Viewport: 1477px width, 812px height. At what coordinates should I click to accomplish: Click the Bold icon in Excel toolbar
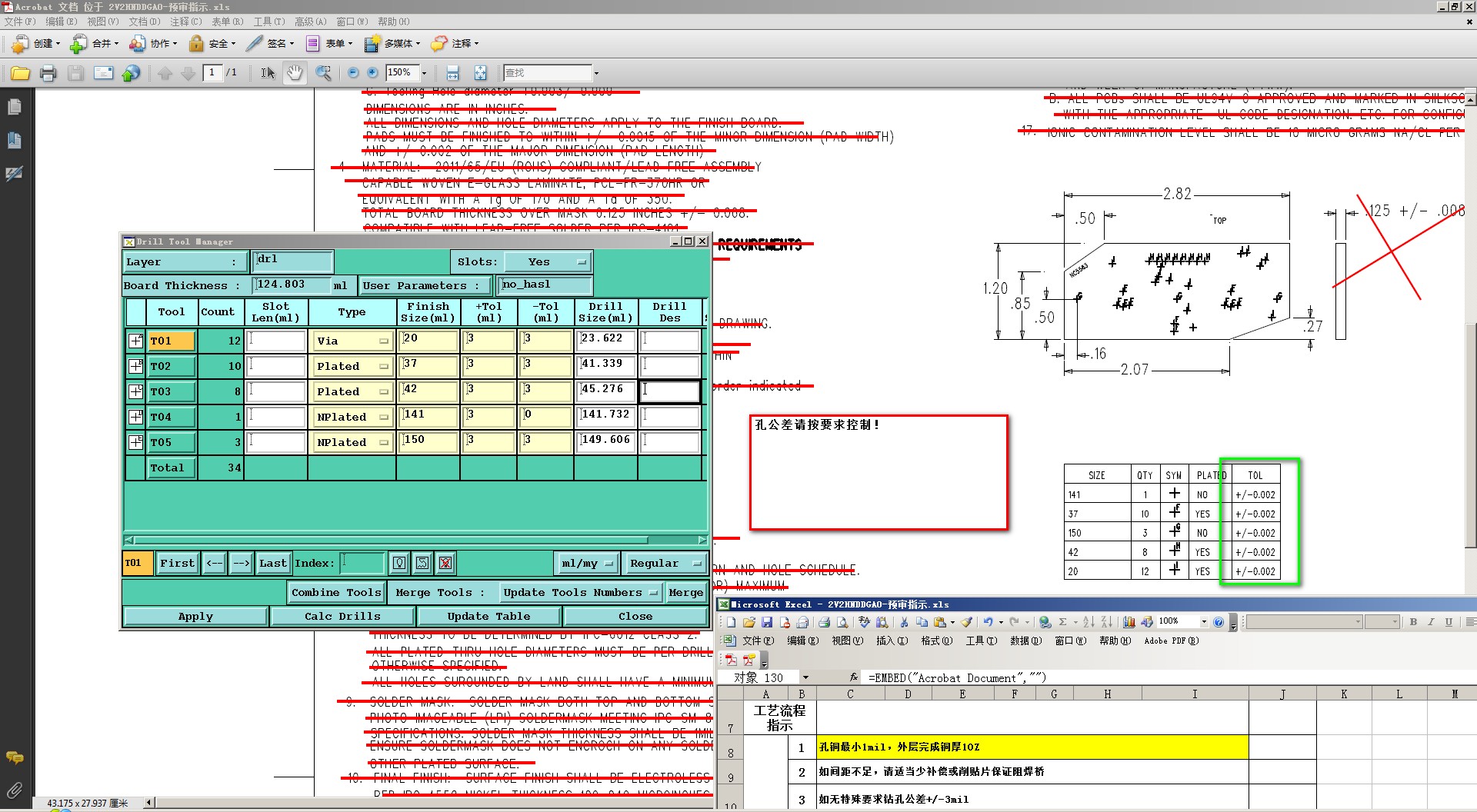tap(1413, 622)
